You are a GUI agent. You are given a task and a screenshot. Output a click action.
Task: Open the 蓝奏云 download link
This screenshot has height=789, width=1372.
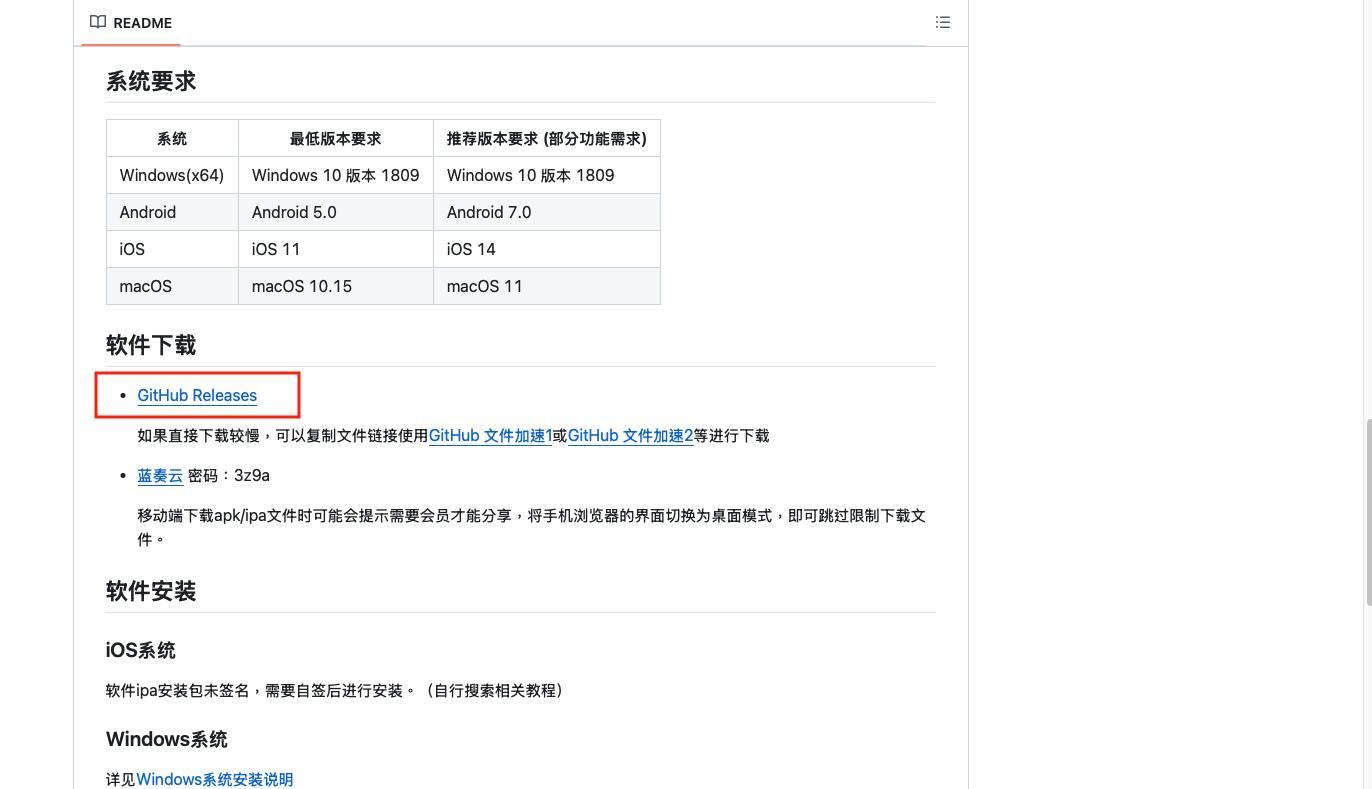point(160,475)
